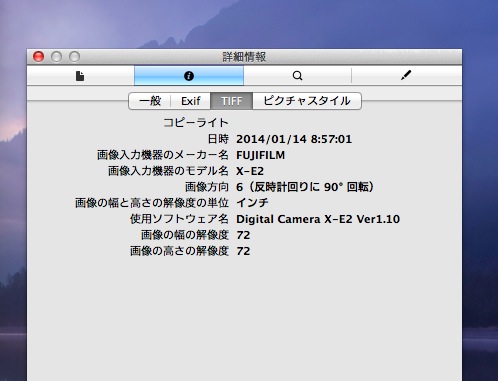Select the Digital Camera X-E2 Ver1.10 text
498x381 pixels.
click(318, 219)
